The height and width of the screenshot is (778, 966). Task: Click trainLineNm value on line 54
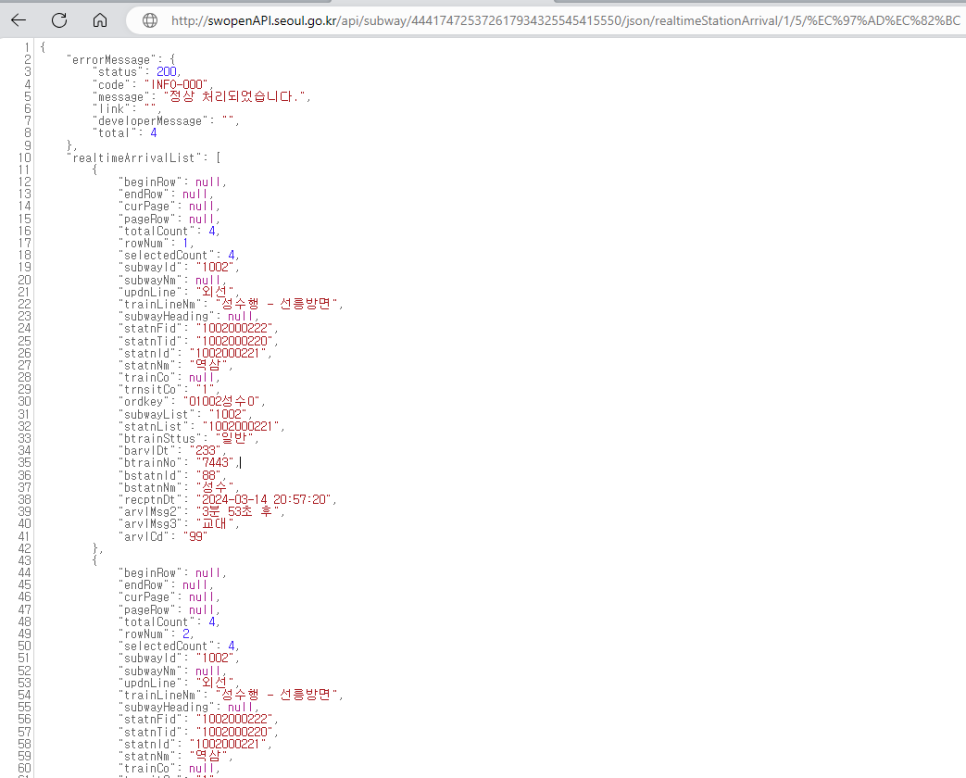277,695
